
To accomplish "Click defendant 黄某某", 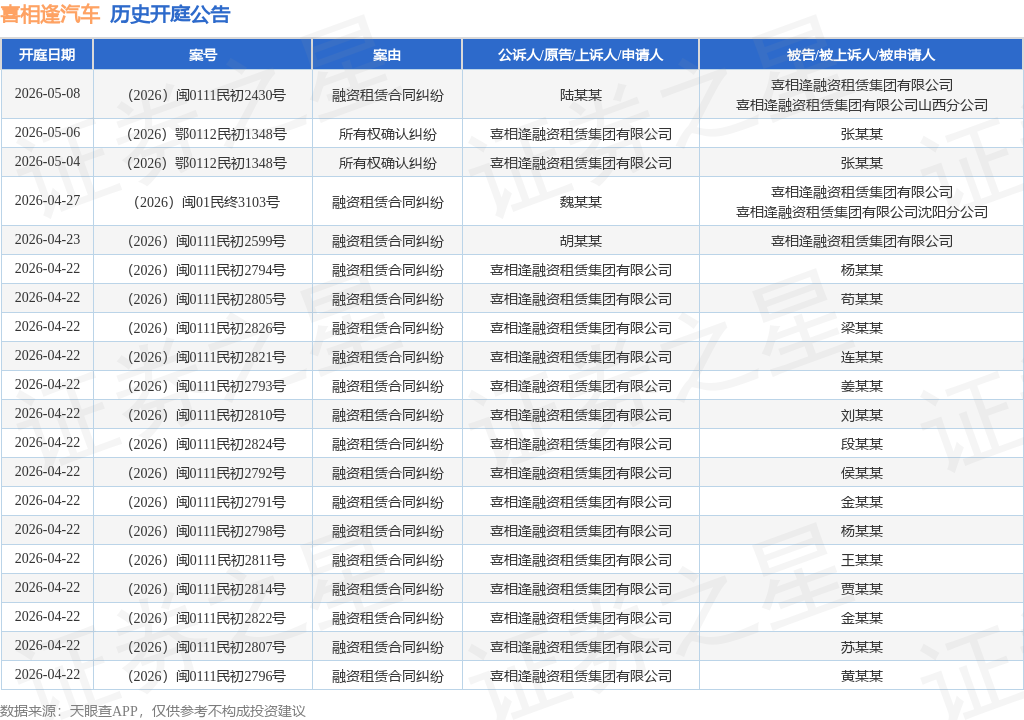I will pyautogui.click(x=861, y=676).
